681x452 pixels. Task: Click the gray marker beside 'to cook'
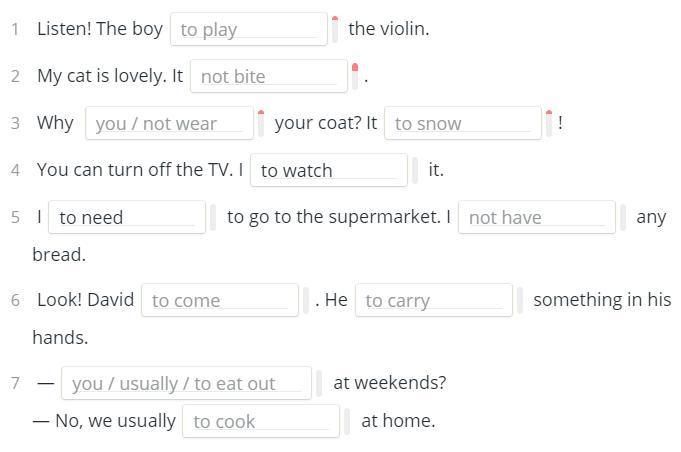coord(347,421)
